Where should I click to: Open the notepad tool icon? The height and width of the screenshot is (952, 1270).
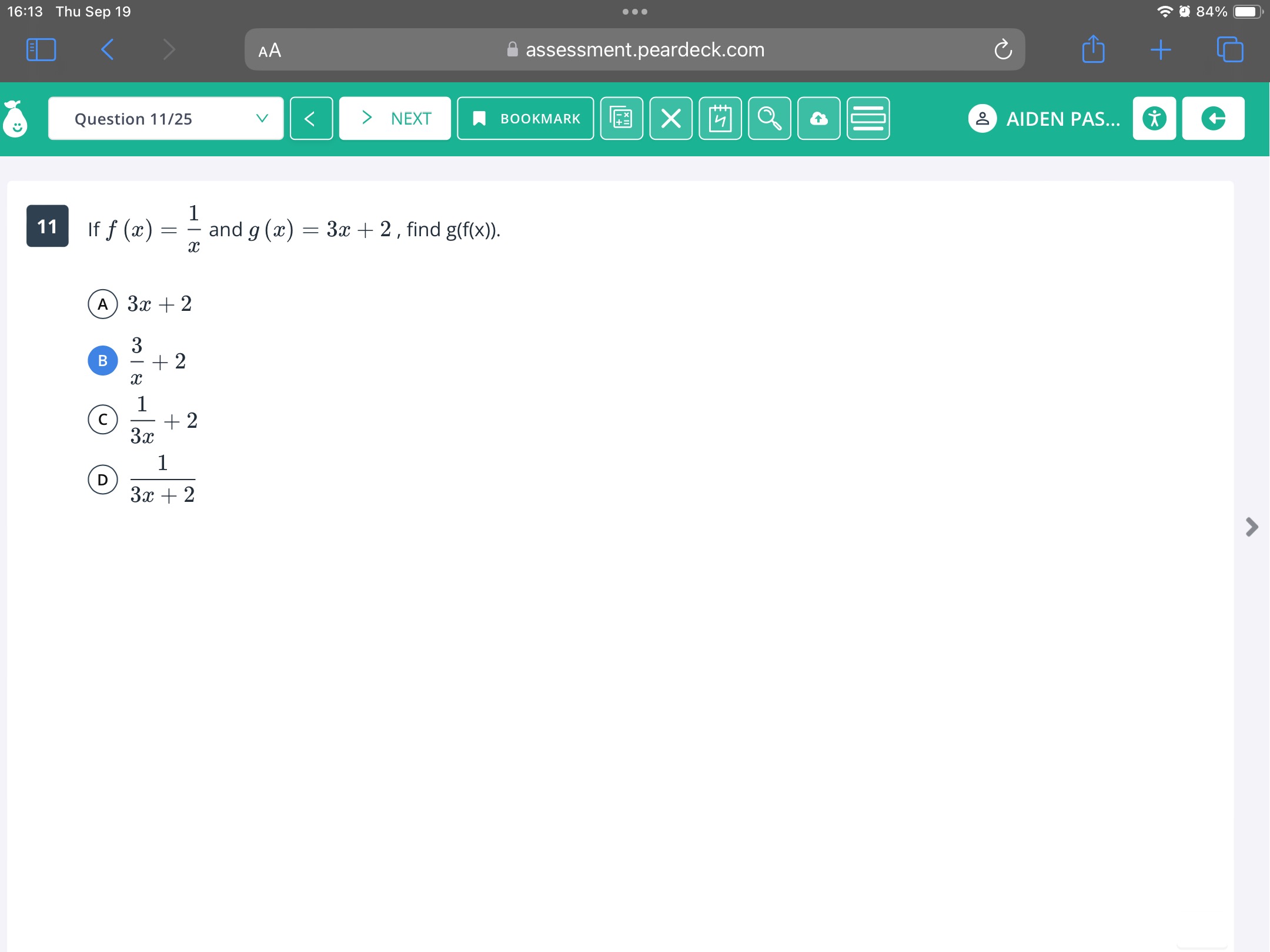[x=720, y=118]
